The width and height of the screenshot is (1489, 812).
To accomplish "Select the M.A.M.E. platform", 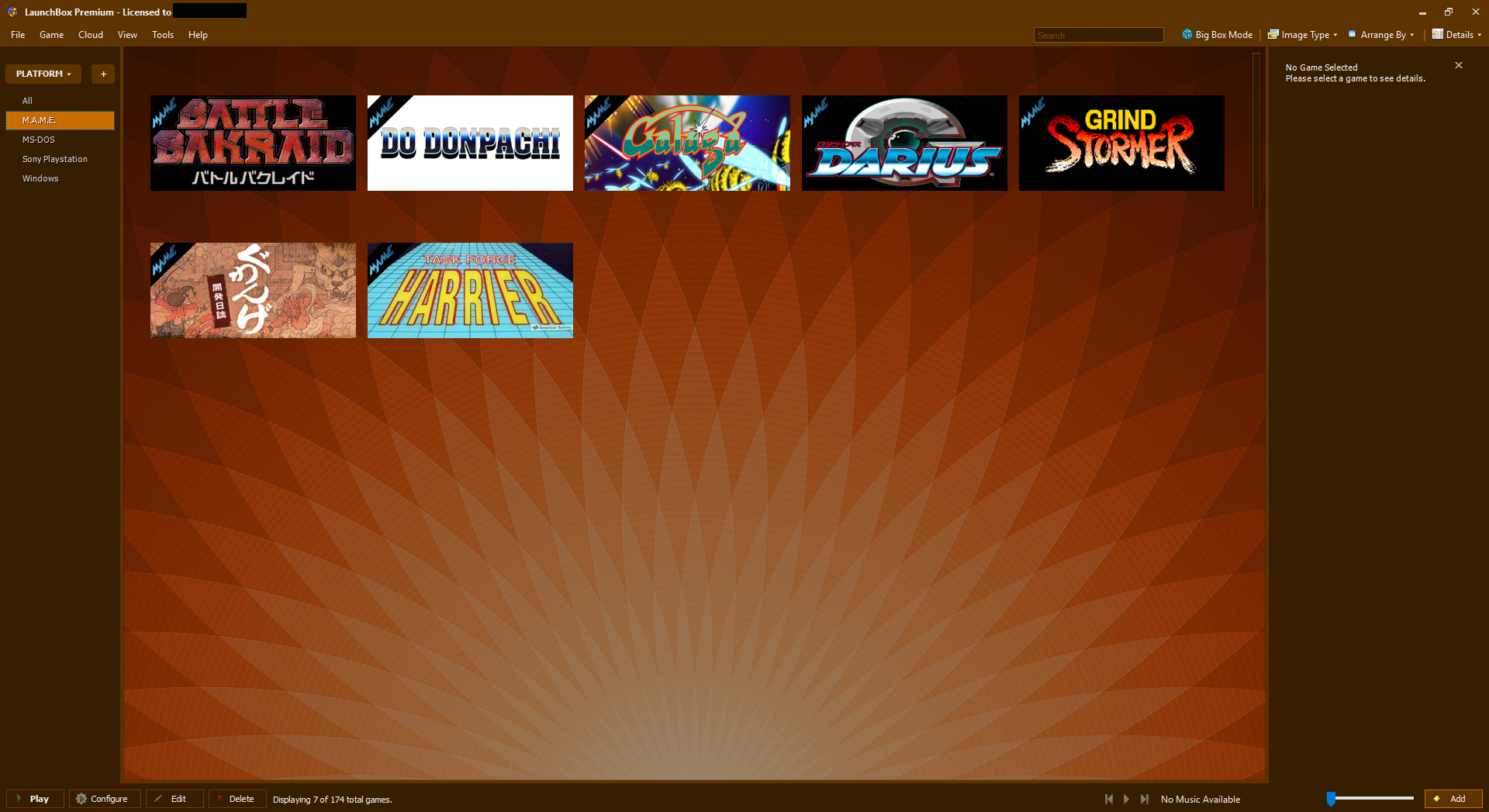I will [60, 120].
